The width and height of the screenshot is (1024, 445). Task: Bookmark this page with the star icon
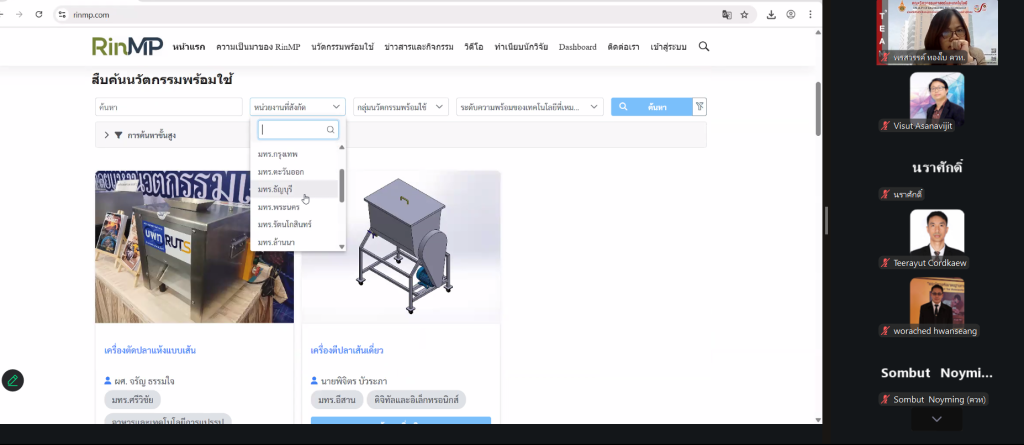coord(744,15)
